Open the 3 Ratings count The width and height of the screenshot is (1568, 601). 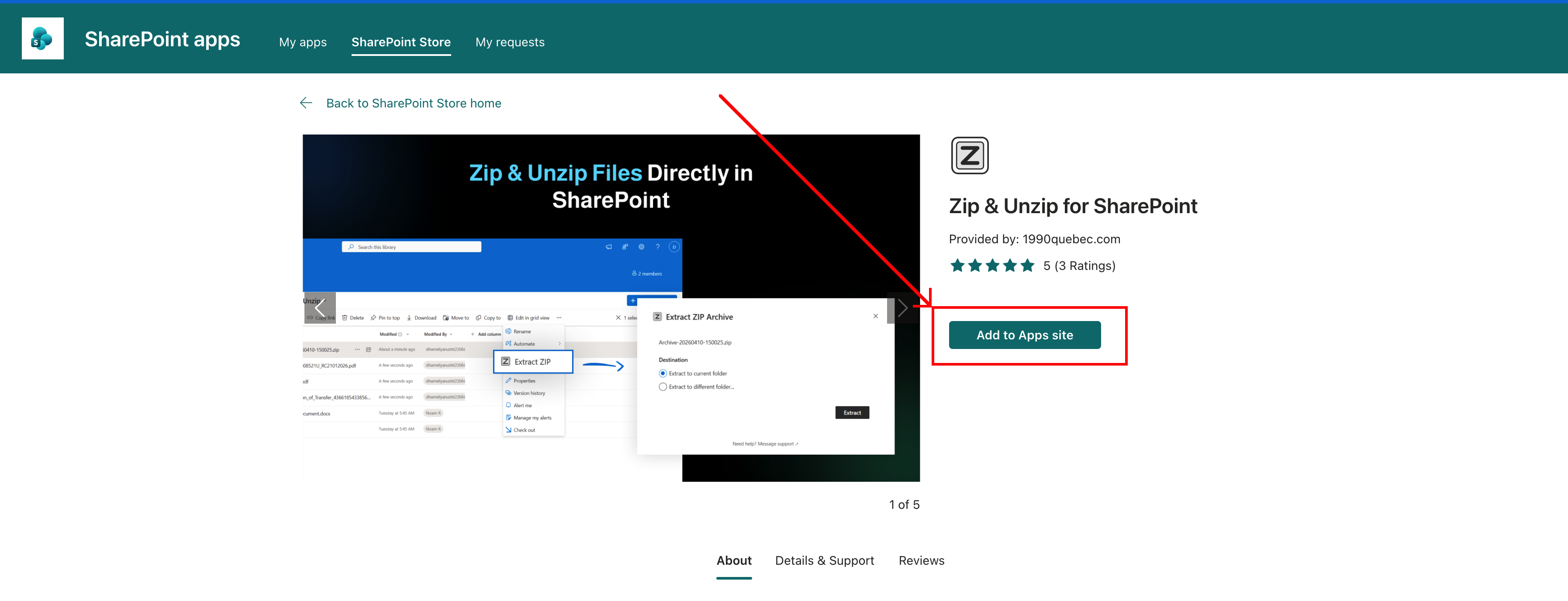point(1084,266)
